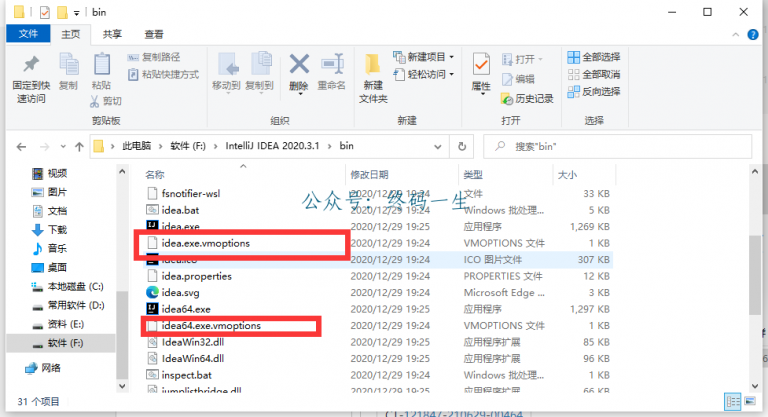Select file idea.bat
The width and height of the screenshot is (768, 417).
[x=180, y=210]
